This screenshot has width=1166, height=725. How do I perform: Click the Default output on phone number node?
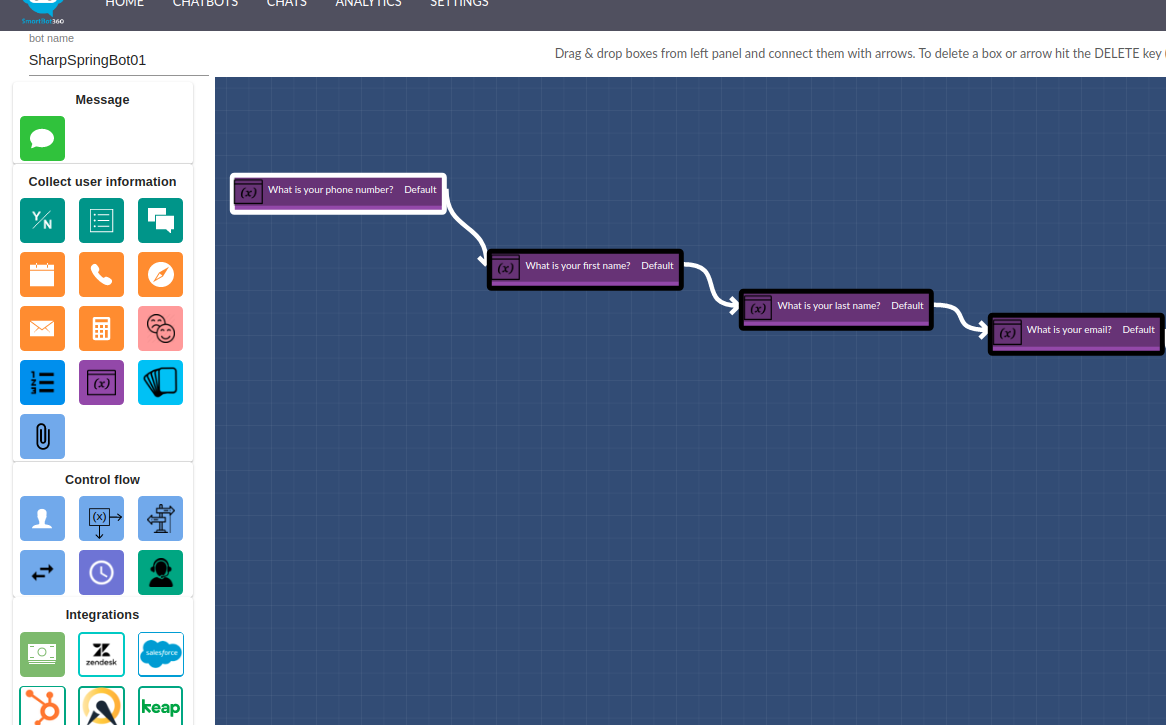pyautogui.click(x=420, y=190)
